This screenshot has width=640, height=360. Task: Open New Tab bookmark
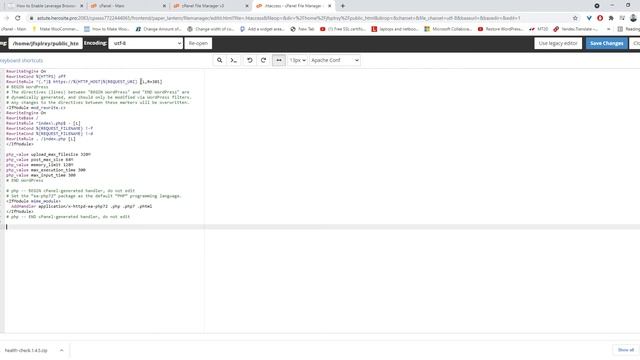click(302, 29)
